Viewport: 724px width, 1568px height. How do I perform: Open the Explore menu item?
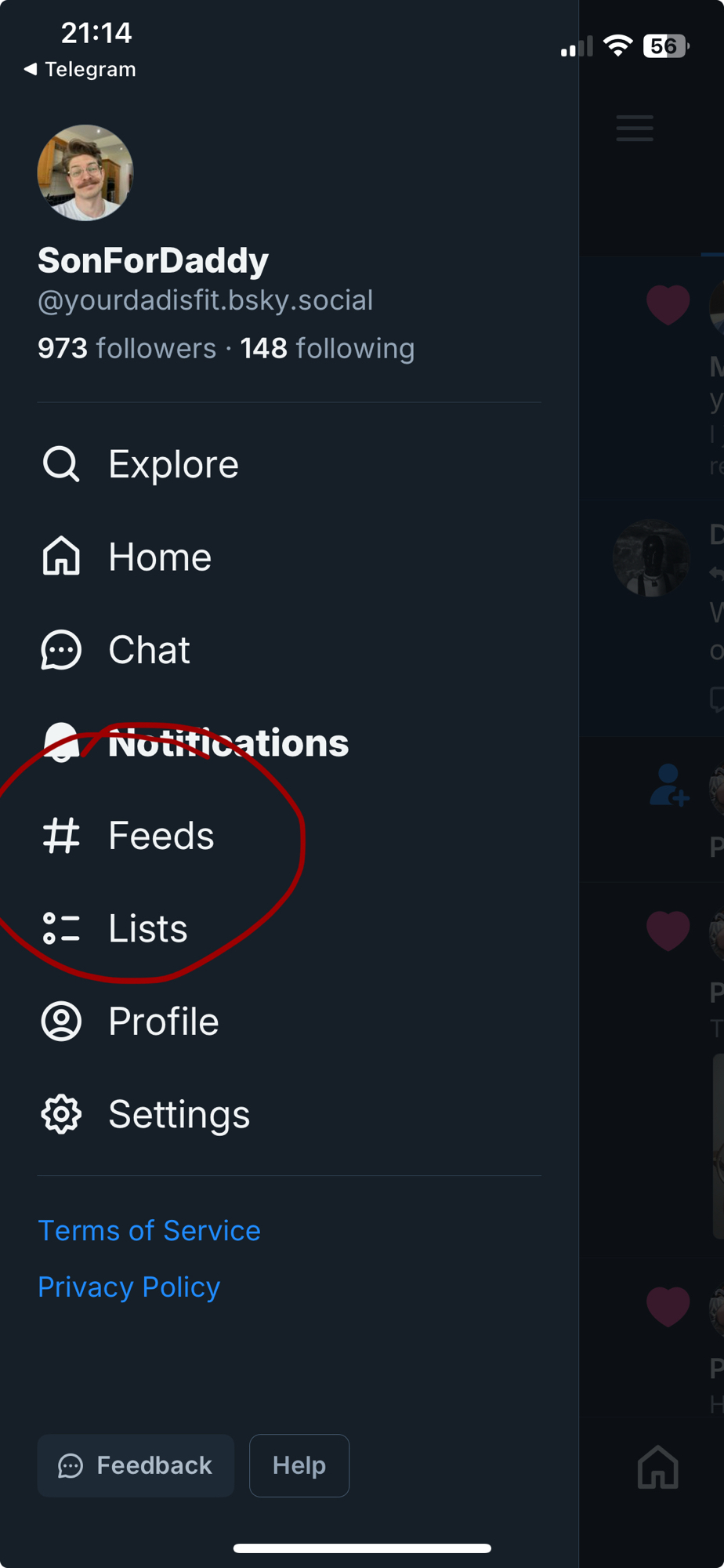pyautogui.click(x=173, y=464)
